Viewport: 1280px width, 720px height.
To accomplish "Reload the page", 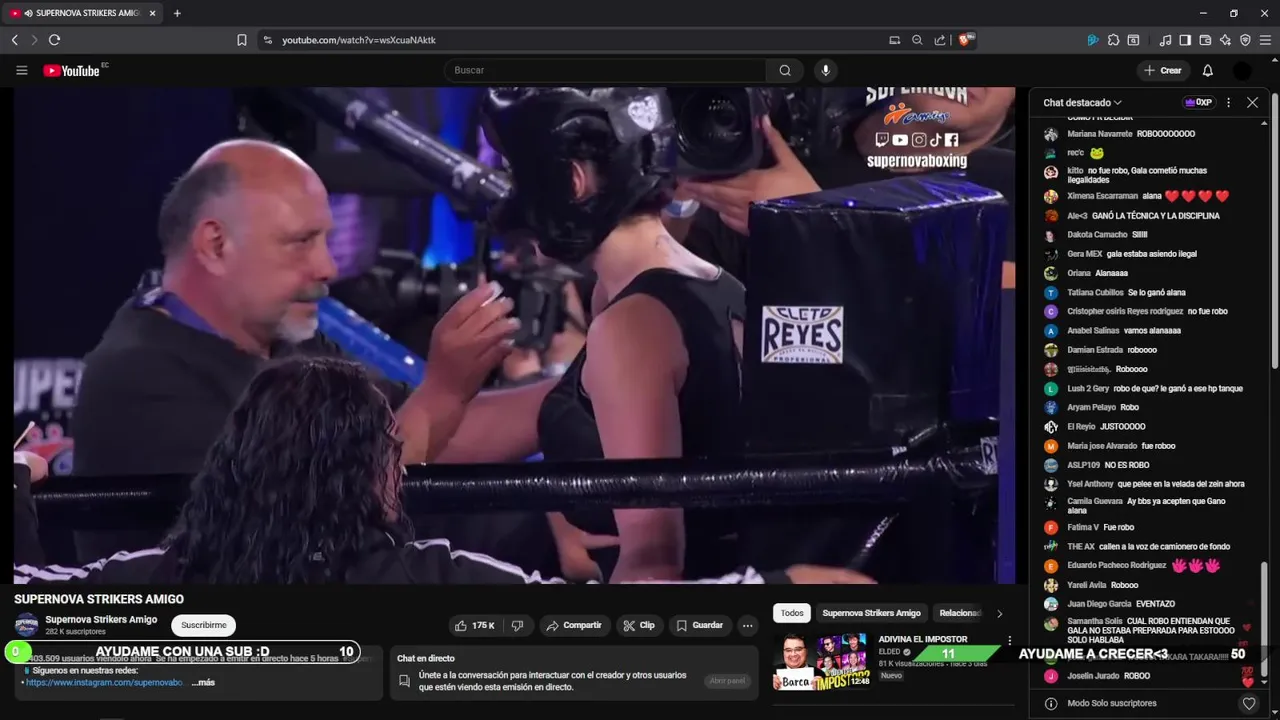I will click(x=54, y=40).
